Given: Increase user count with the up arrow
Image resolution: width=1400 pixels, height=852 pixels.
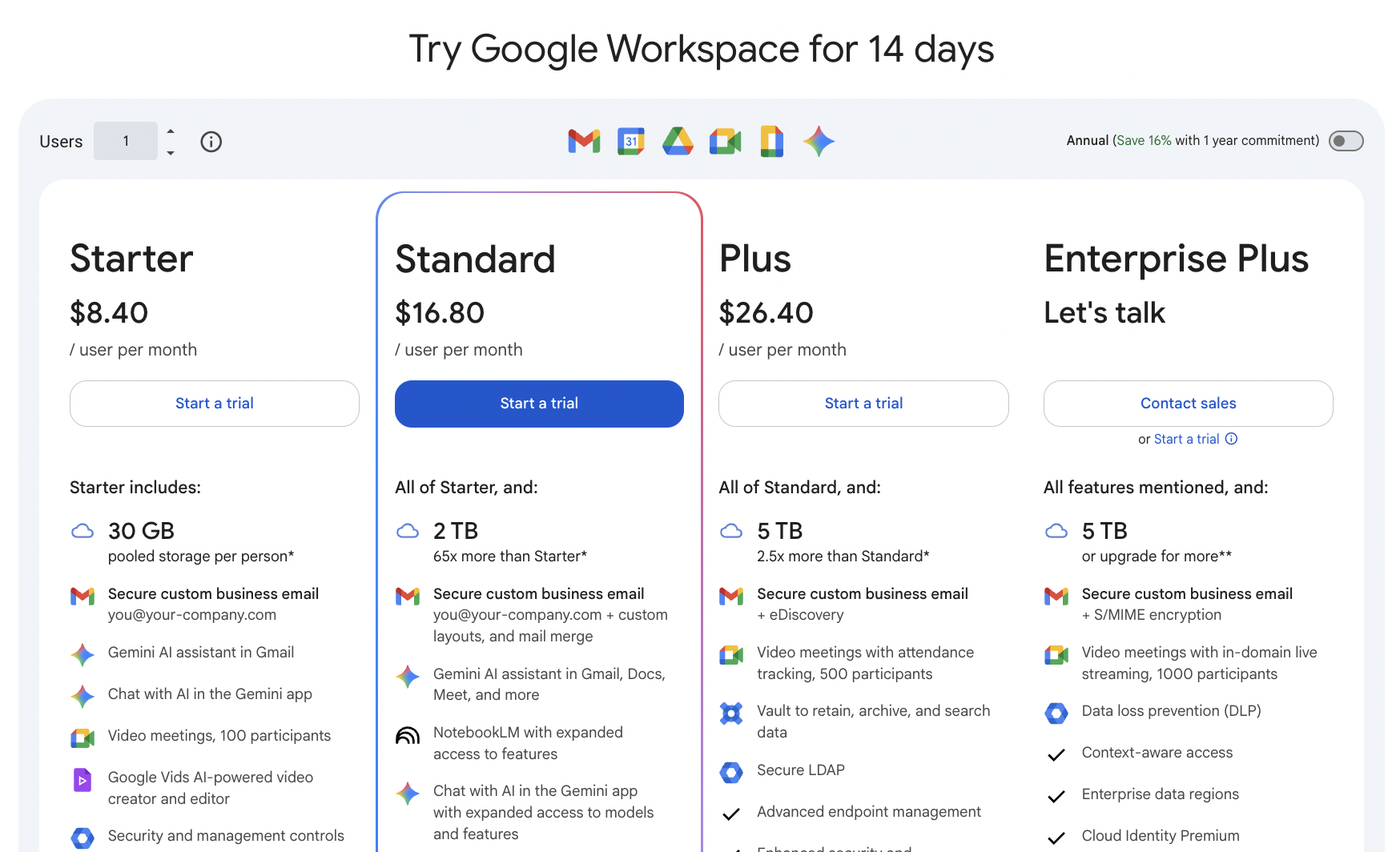Looking at the screenshot, I should click(170, 133).
